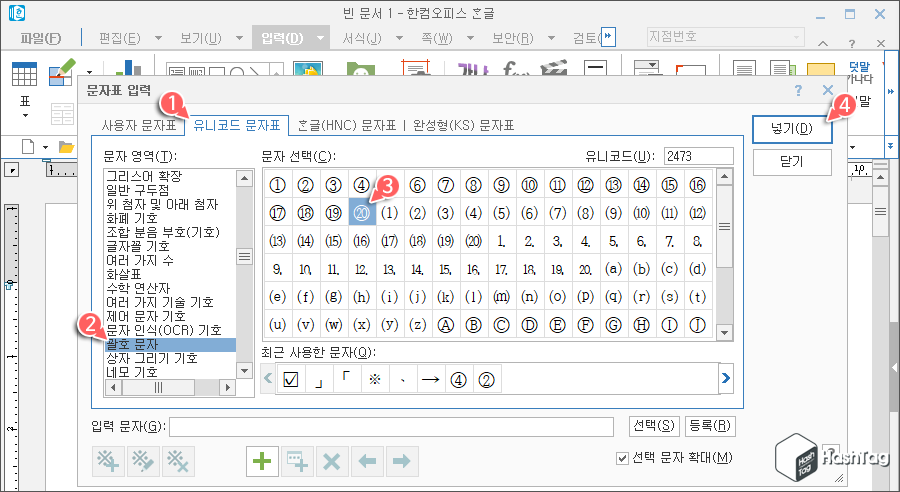Open the 쪽(W) menu dropdown arrow
The height and width of the screenshot is (492, 900).
coord(471,38)
